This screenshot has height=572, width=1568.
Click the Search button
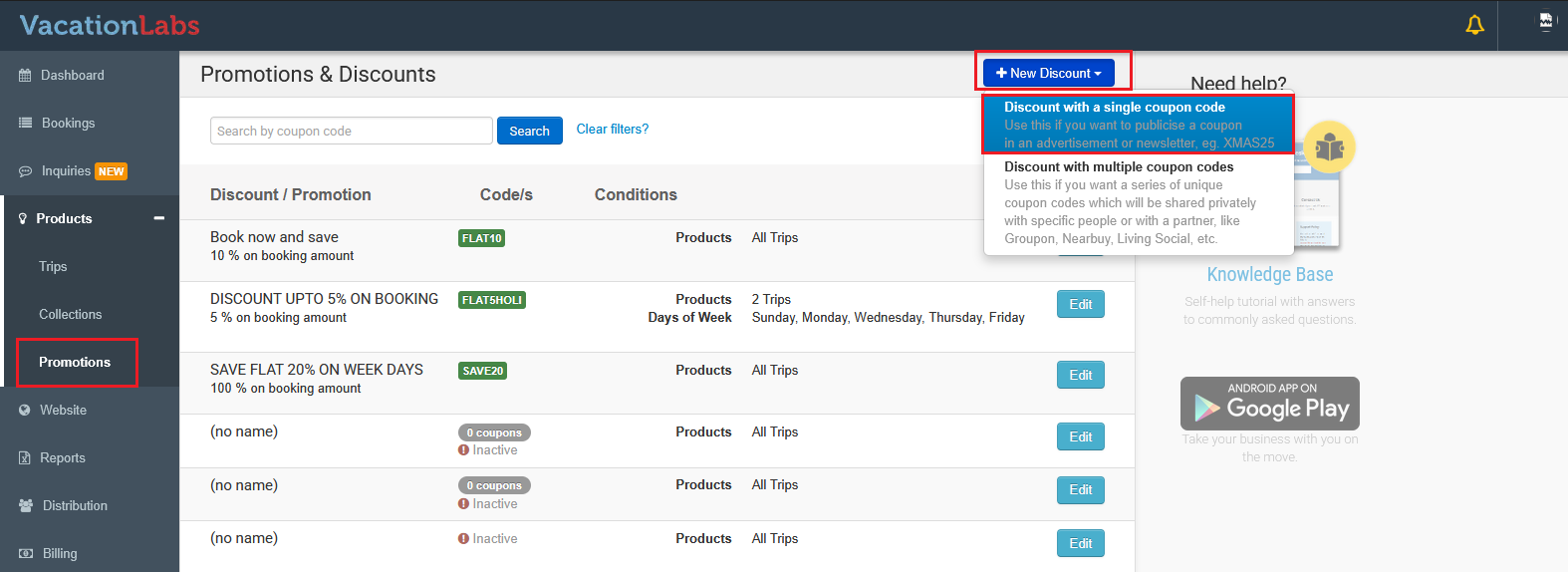[x=529, y=132]
